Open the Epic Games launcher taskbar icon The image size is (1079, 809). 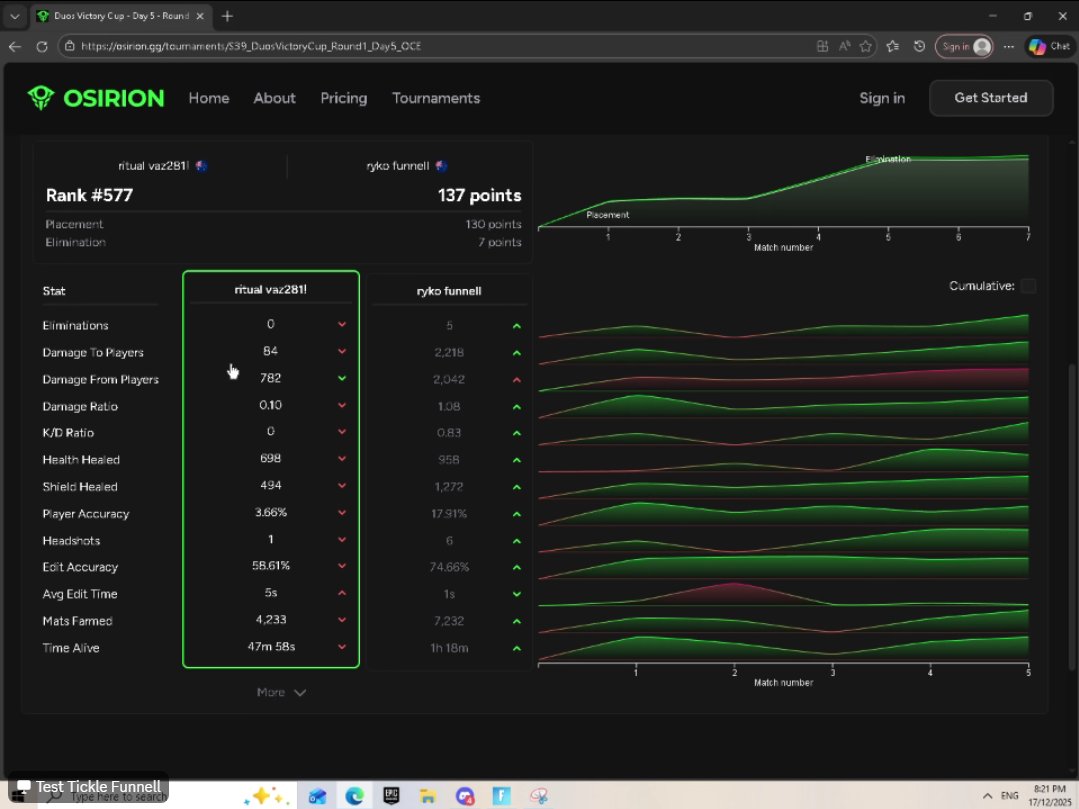[391, 796]
